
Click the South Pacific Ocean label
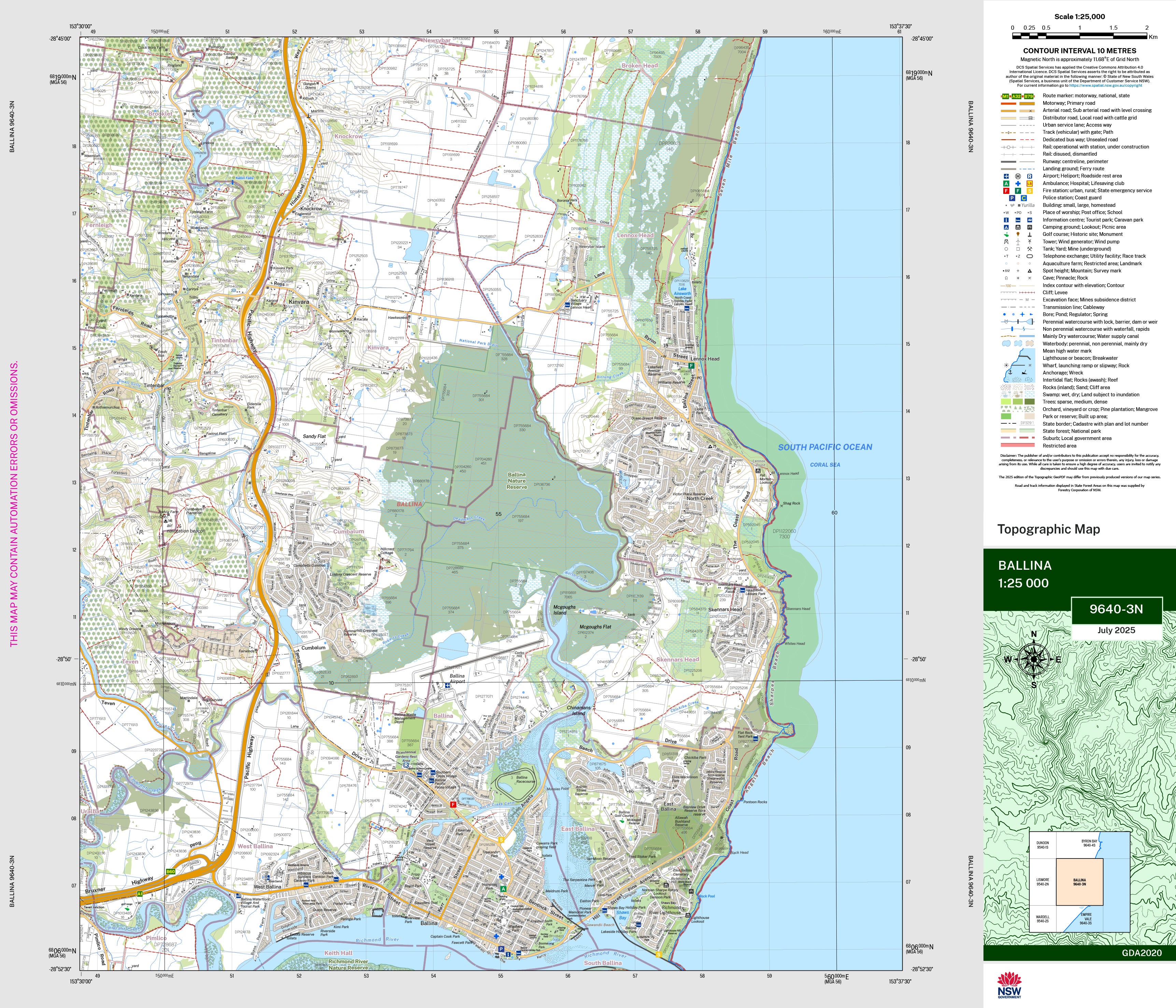(825, 447)
